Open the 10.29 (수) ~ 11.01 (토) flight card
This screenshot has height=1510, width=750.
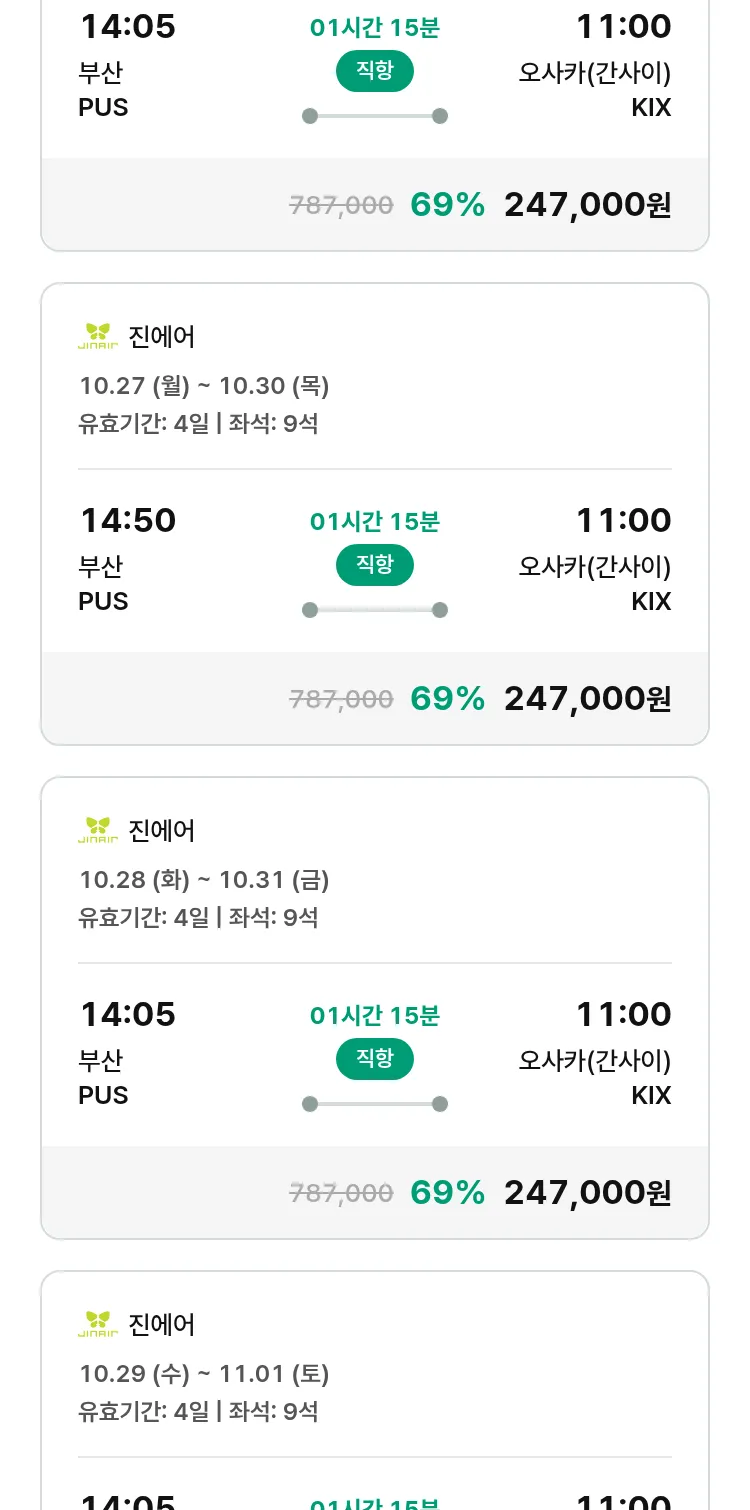pyautogui.click(x=204, y=1374)
